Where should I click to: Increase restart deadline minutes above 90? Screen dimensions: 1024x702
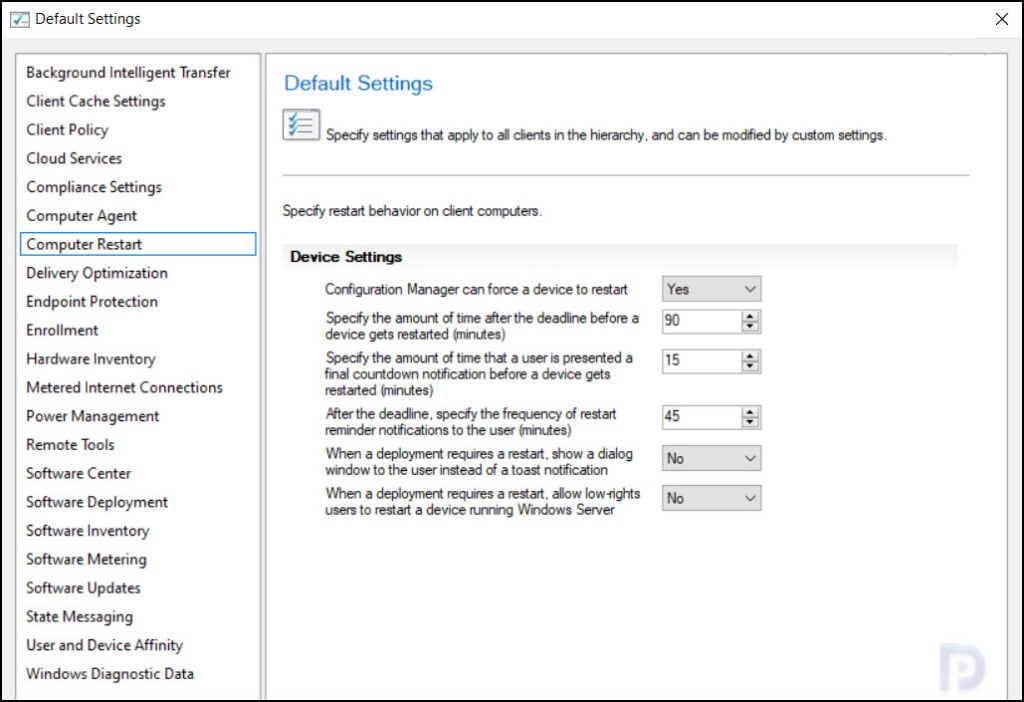750,315
